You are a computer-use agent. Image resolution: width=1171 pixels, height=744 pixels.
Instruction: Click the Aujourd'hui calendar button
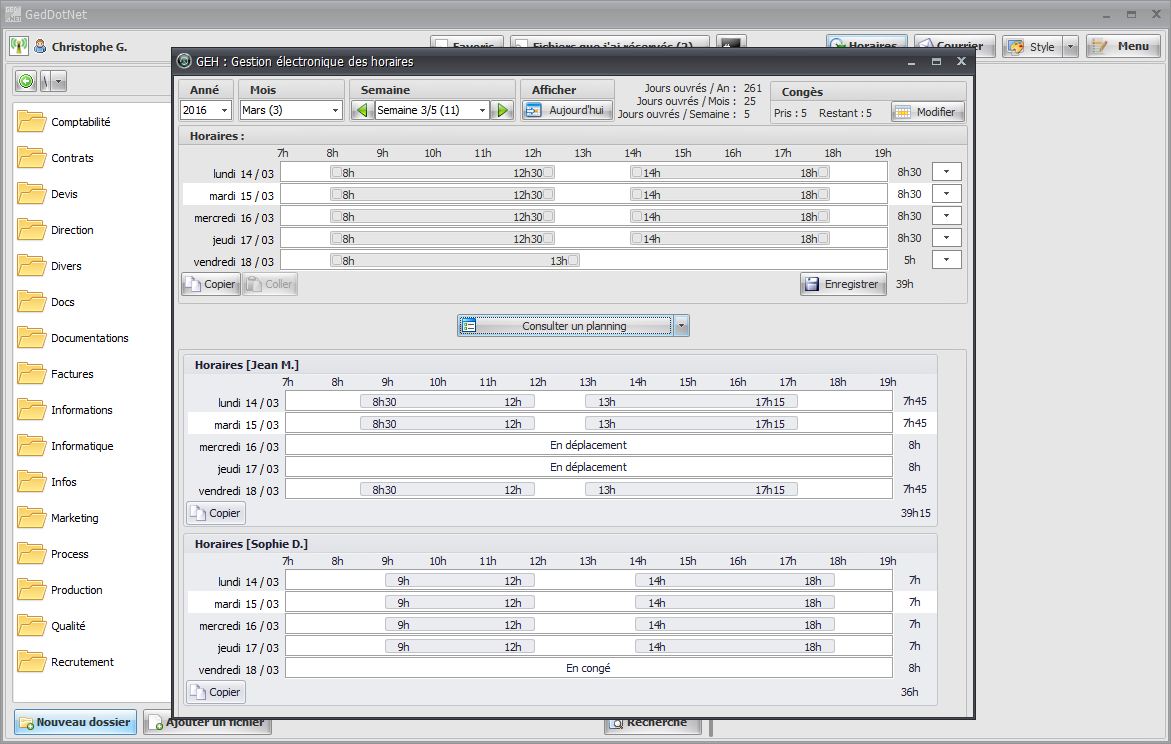tap(567, 110)
